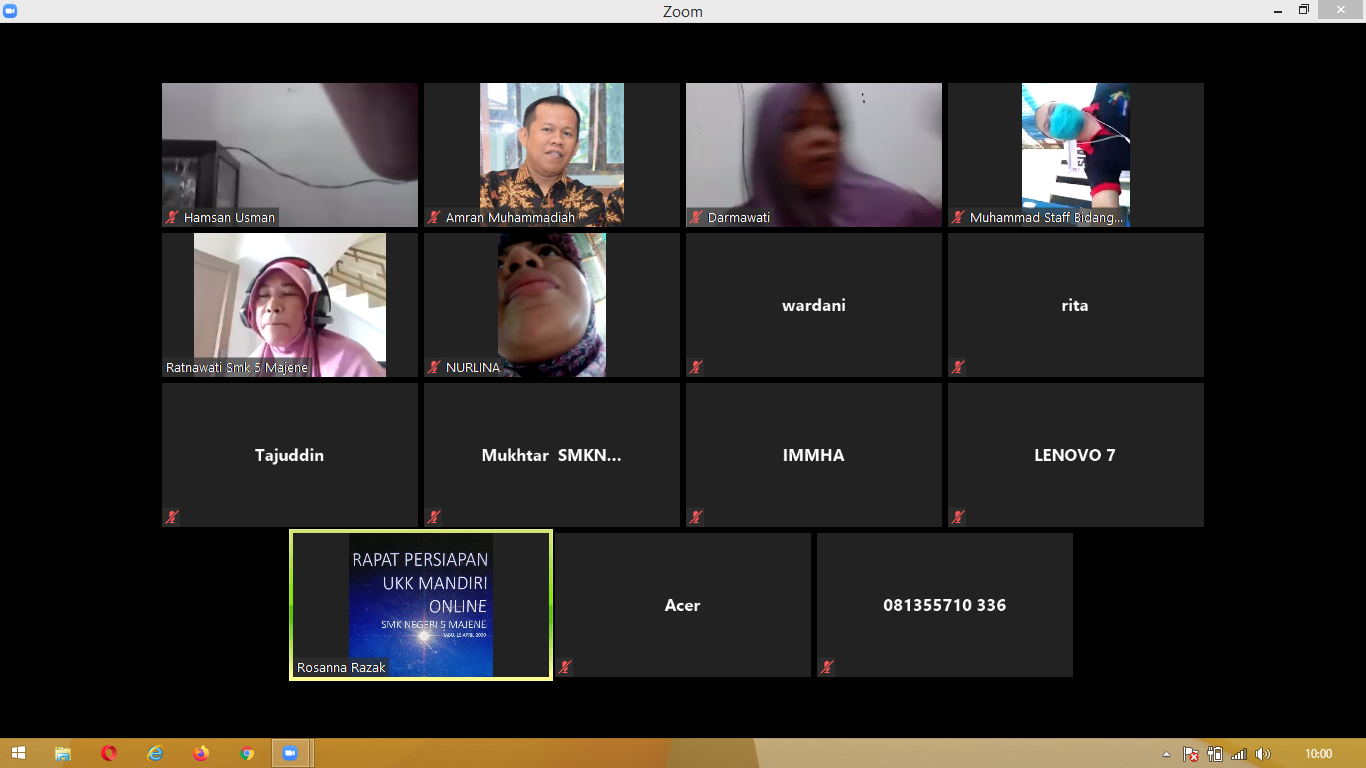This screenshot has height=768, width=1366.
Task: Select the NURLINA video tile
Action: pos(552,305)
